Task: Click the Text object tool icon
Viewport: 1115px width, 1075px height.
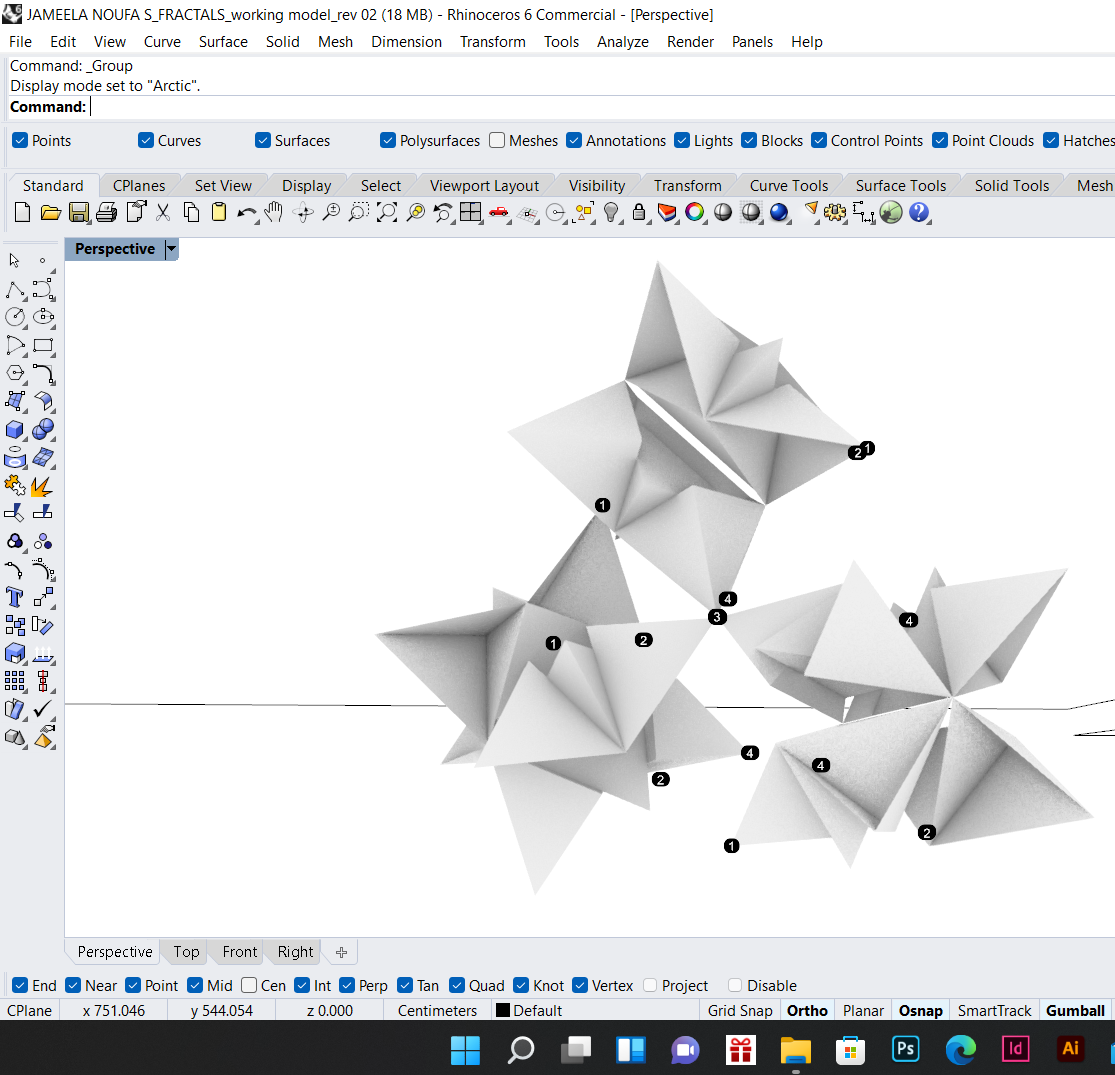Action: point(15,598)
